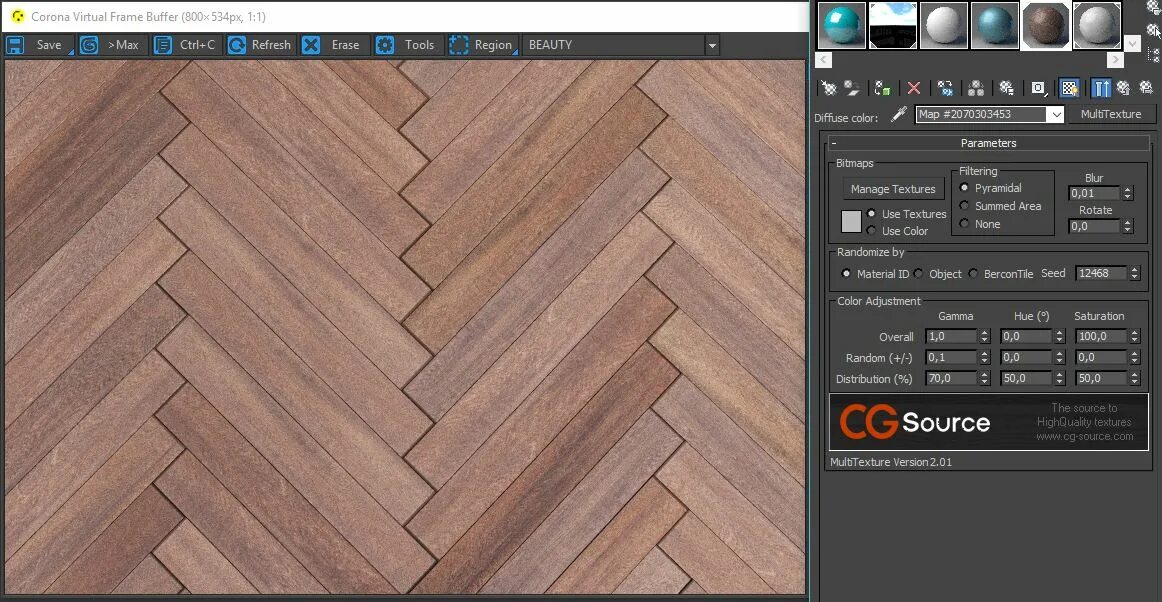Adjust the Random Saturation spinner
The image size is (1162, 602).
coord(1135,357)
